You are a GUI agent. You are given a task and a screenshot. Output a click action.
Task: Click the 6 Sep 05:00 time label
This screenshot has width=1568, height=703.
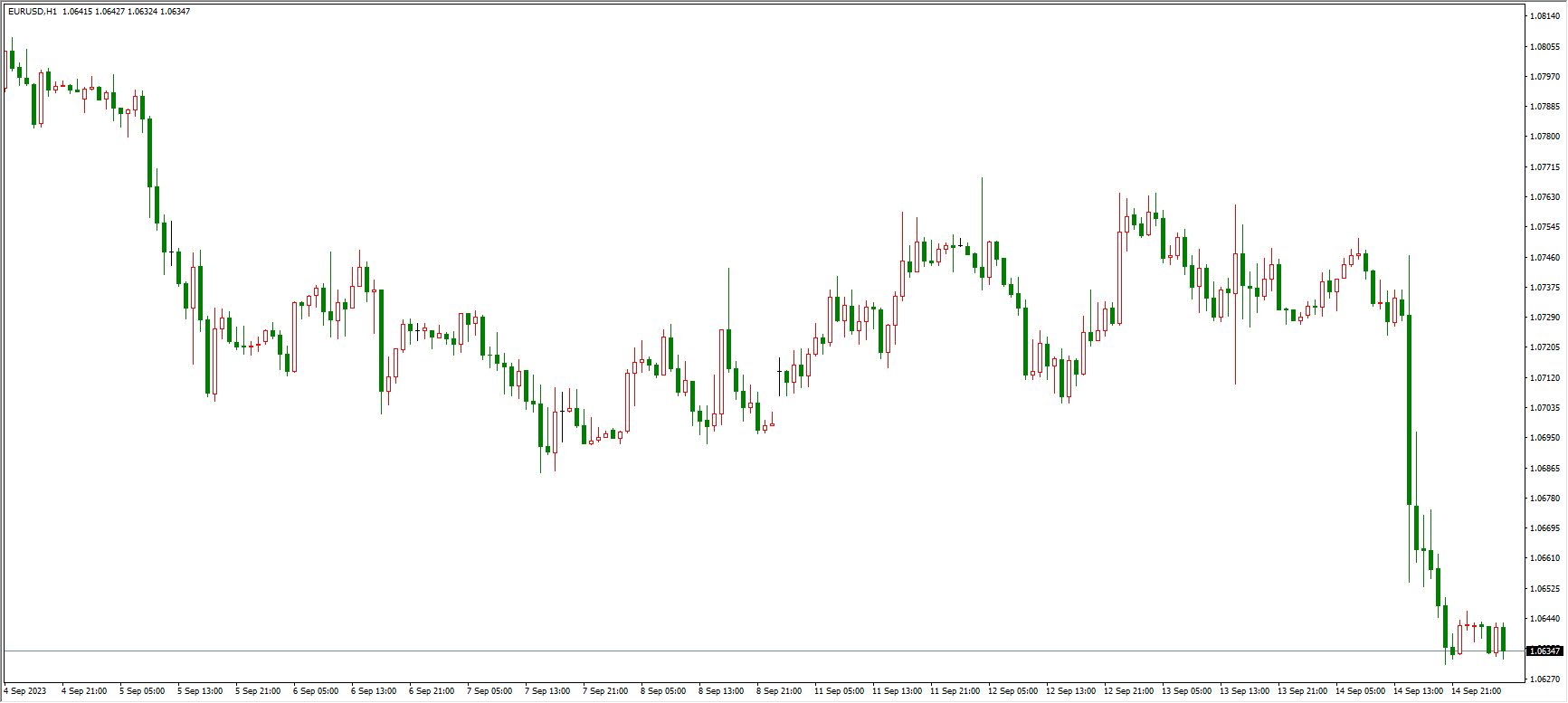tap(316, 691)
